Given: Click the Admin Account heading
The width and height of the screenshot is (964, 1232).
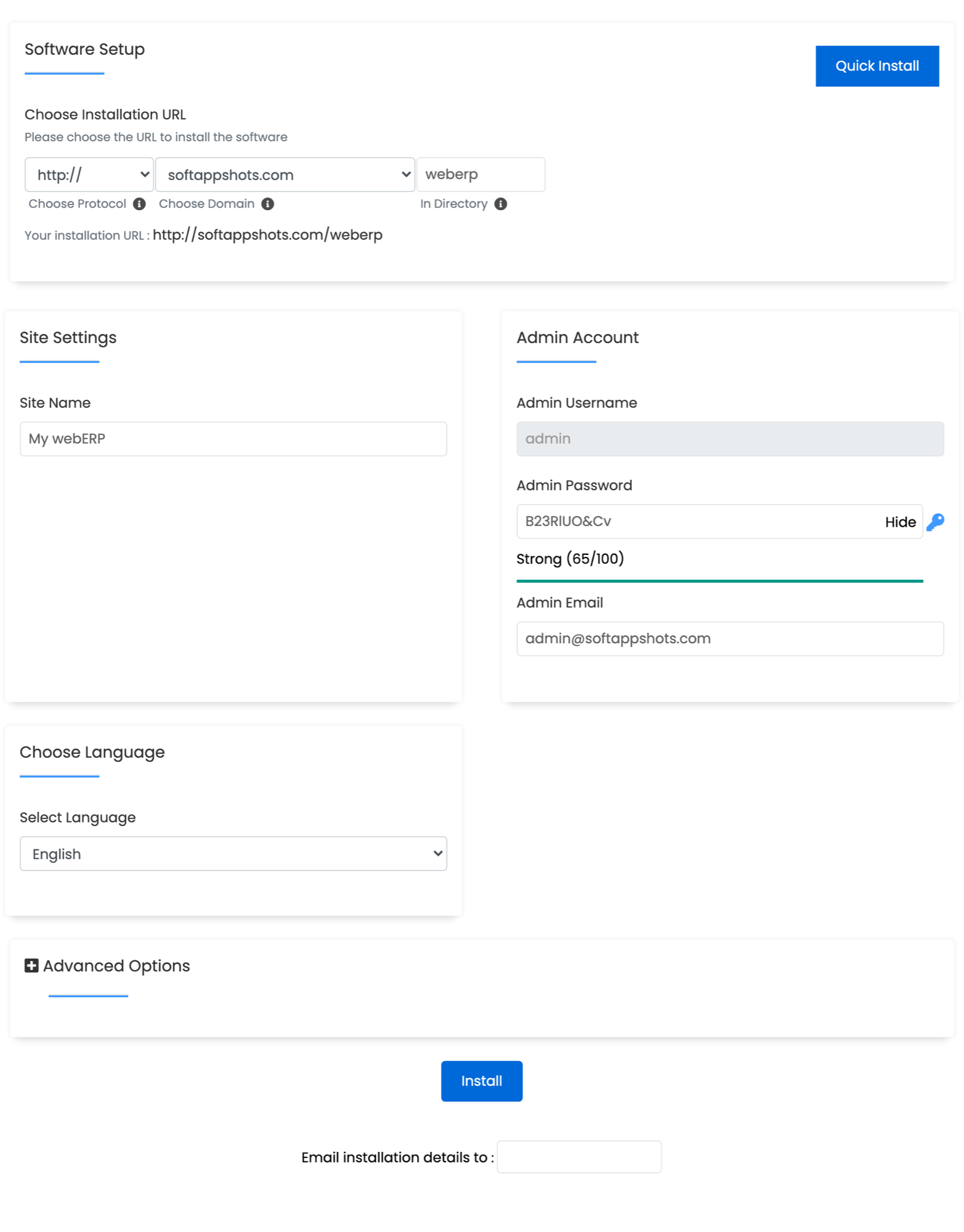Looking at the screenshot, I should point(577,338).
